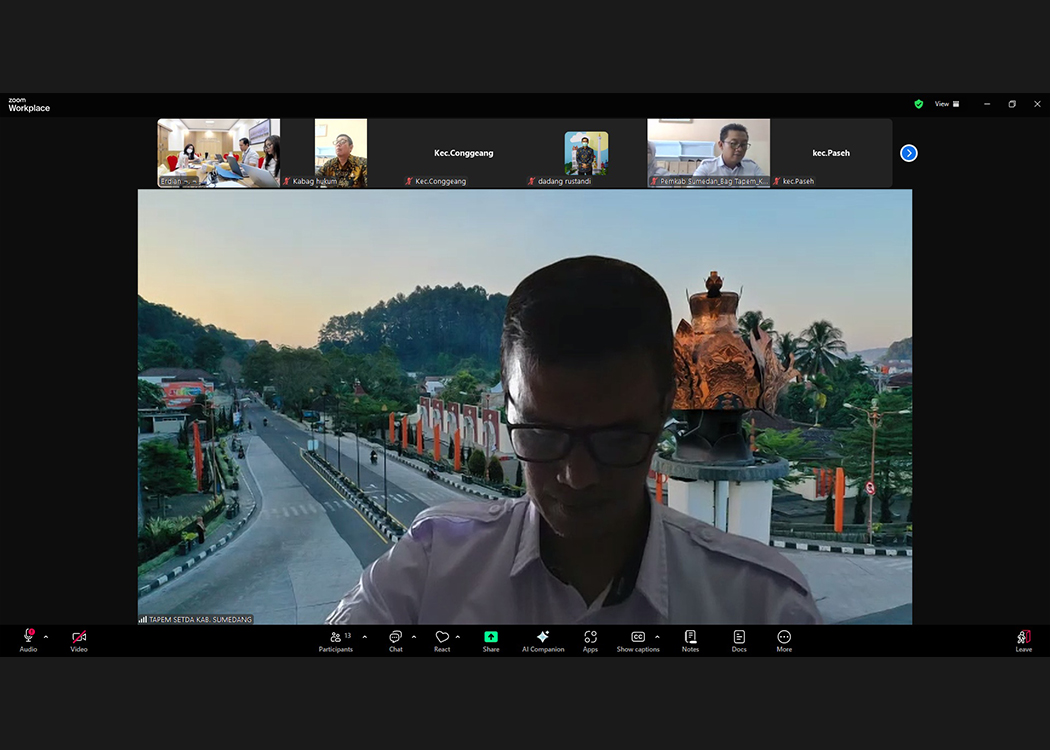
Task: Select Erdian participant video thumbnail
Action: 218,153
